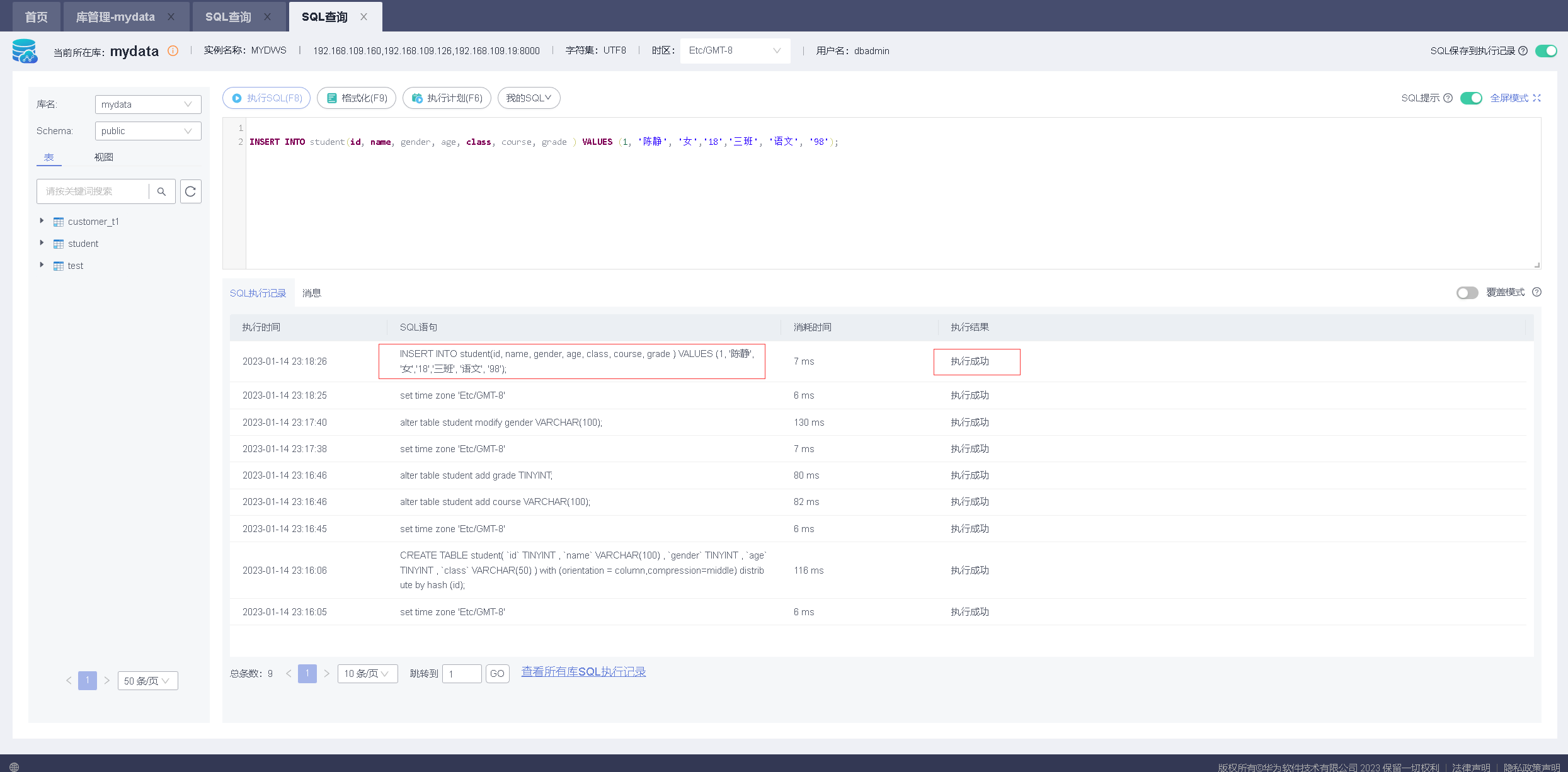Click the globe language icon in footer
This screenshot has height=772, width=1568.
tap(14, 766)
